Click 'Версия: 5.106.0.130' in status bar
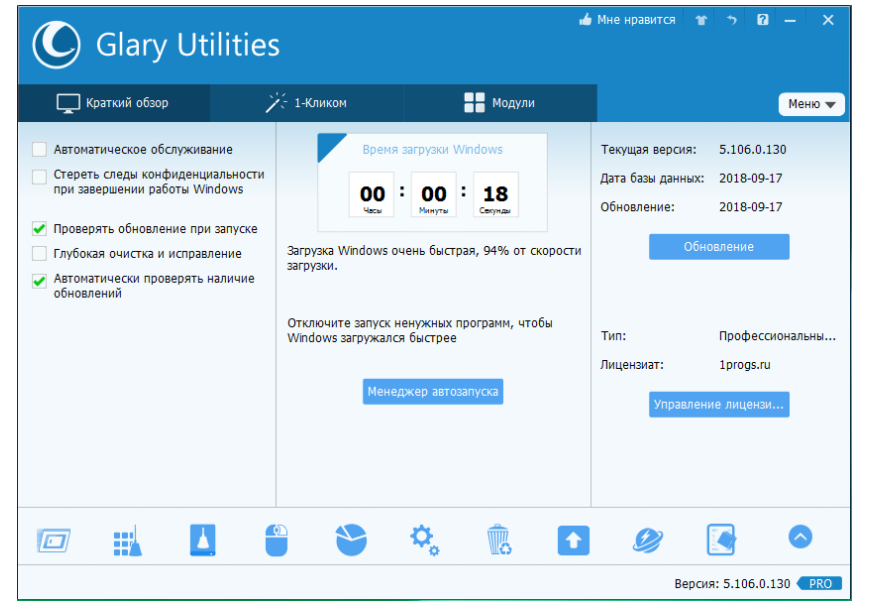This screenshot has width=872, height=607. click(732, 584)
